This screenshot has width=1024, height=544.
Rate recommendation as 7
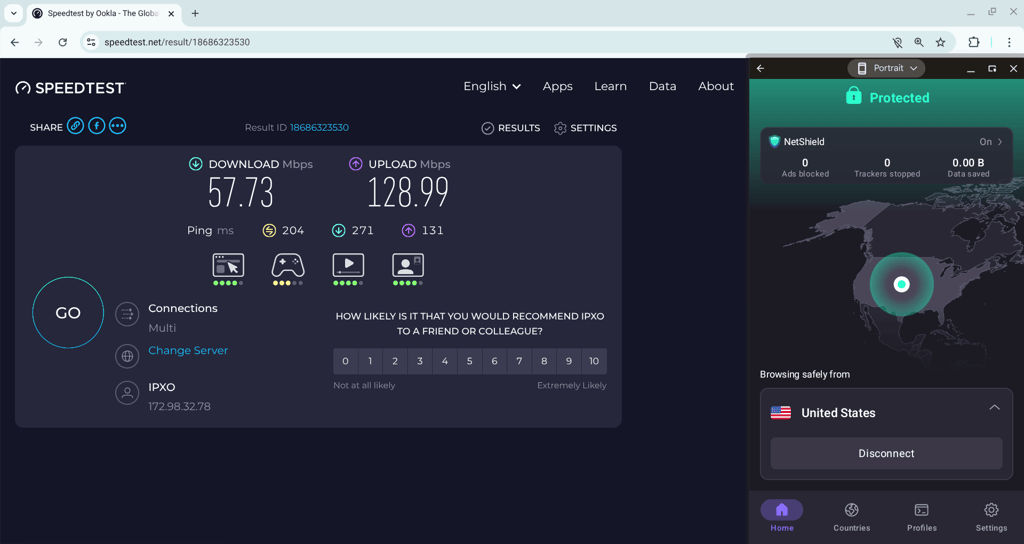519,361
